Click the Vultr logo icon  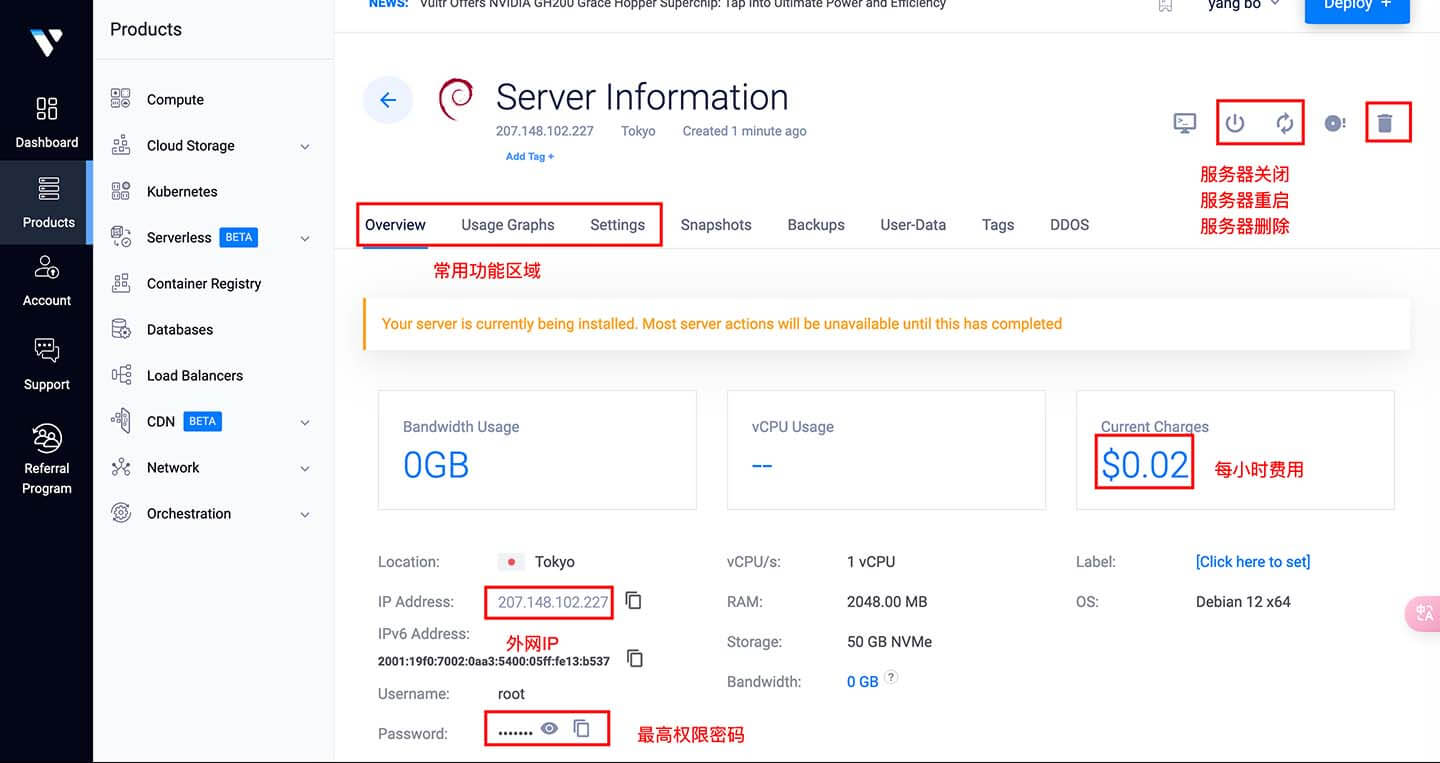46,41
